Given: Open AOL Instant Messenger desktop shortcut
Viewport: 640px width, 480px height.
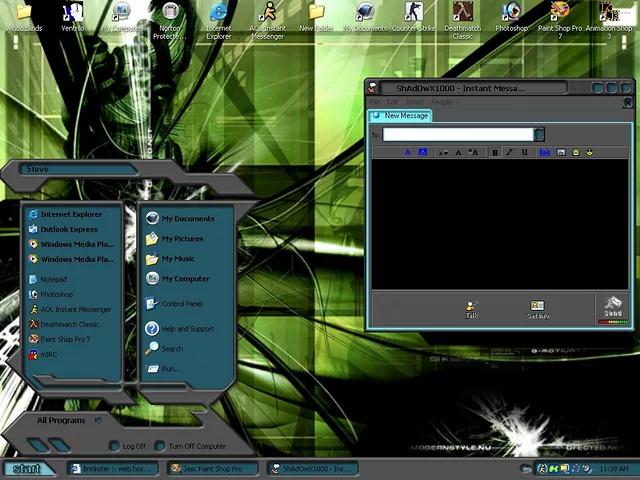Looking at the screenshot, I should tap(267, 21).
